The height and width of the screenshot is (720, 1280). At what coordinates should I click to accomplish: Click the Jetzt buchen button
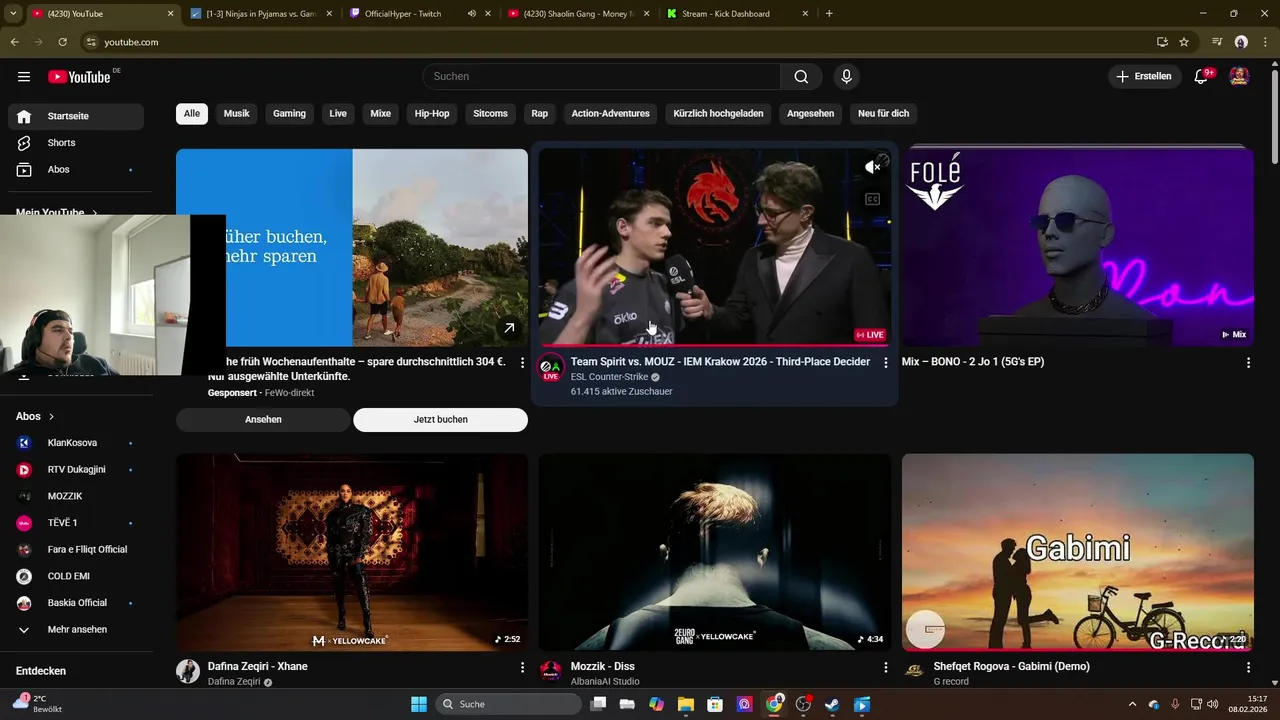[x=440, y=420]
